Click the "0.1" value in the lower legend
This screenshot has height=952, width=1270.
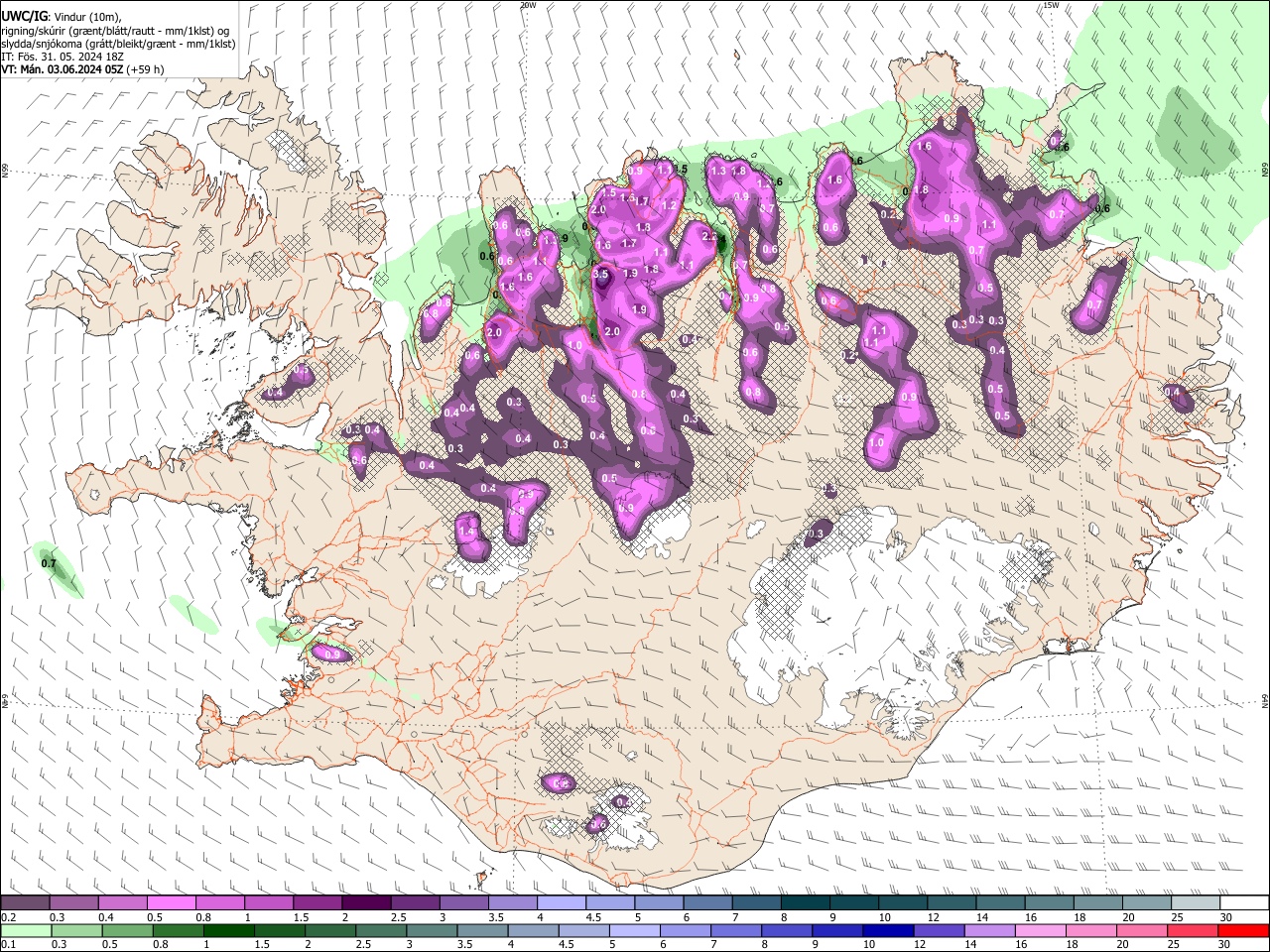[x=8, y=944]
